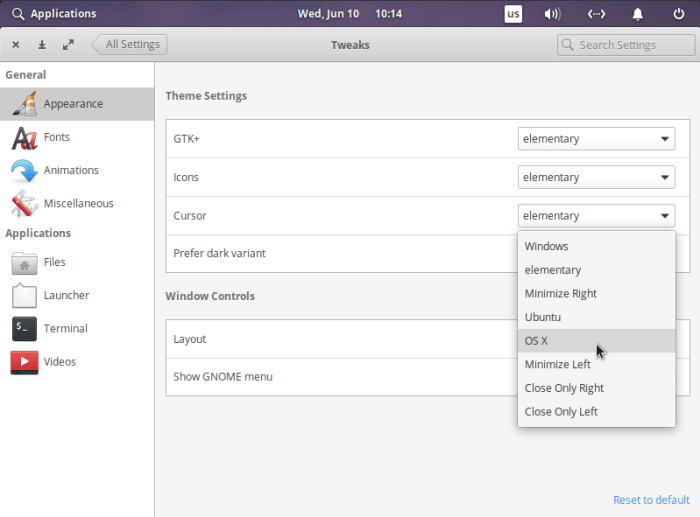Open Terminal tweaks icon
700x517 pixels.
point(25,328)
